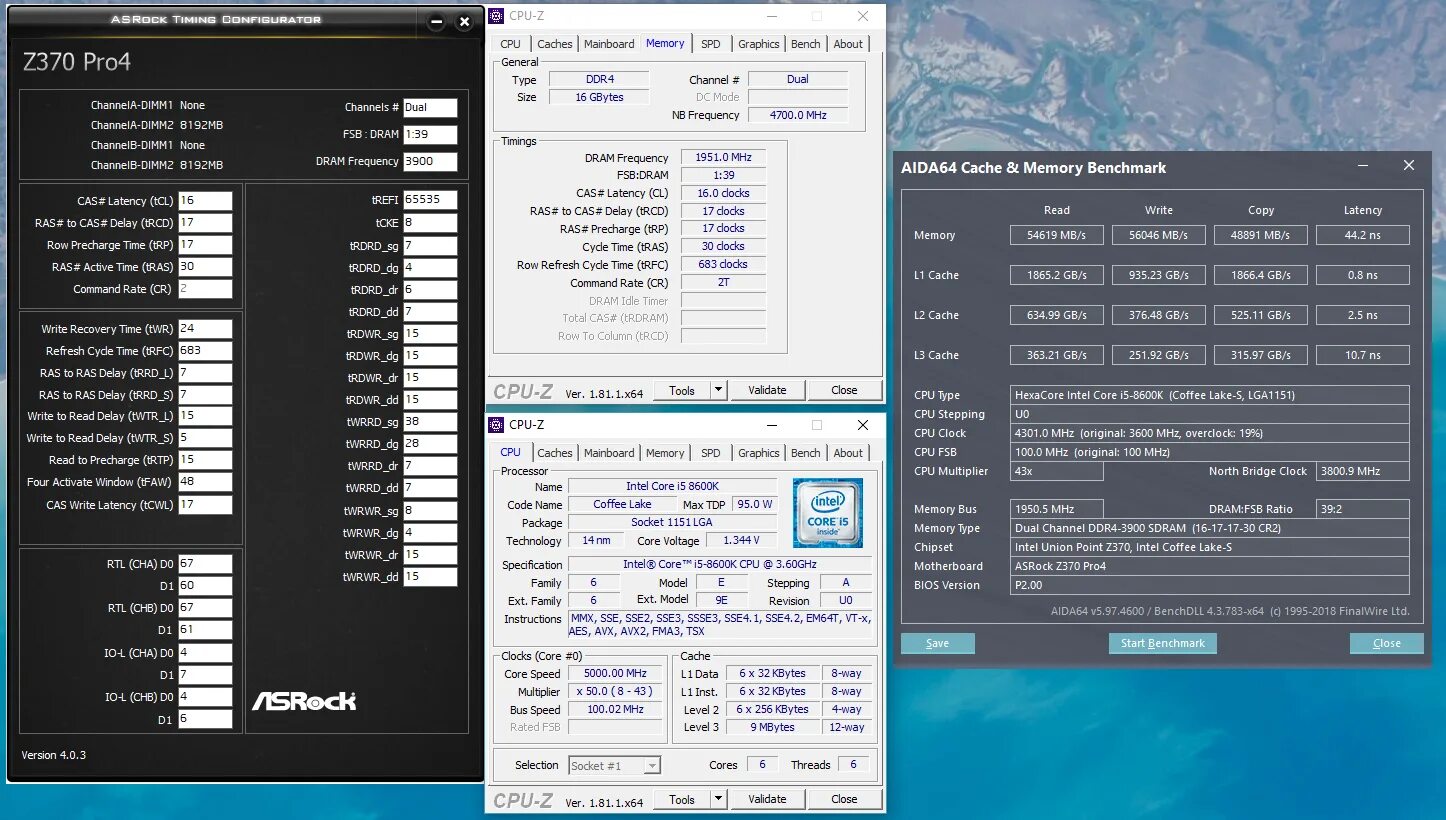Click the Memory Write result 56046 MB/s
The height and width of the screenshot is (820, 1446).
tap(1158, 235)
